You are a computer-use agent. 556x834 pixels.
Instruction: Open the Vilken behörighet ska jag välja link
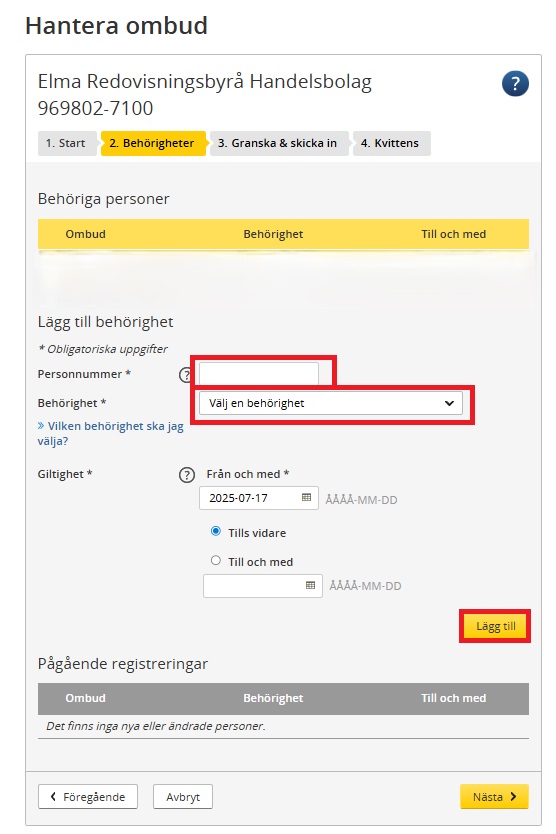click(111, 433)
